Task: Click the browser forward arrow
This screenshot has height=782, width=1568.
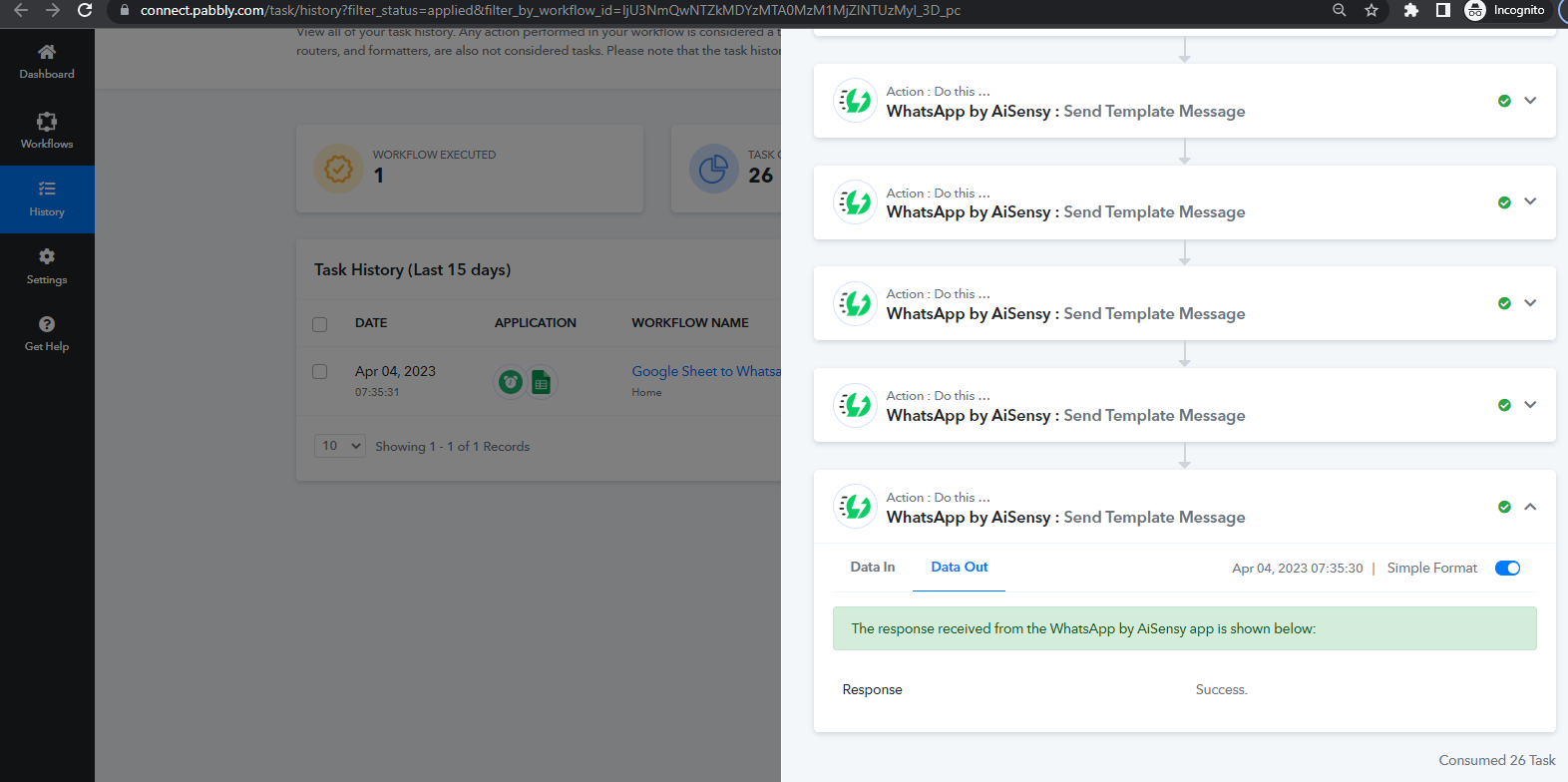Action: (x=53, y=10)
